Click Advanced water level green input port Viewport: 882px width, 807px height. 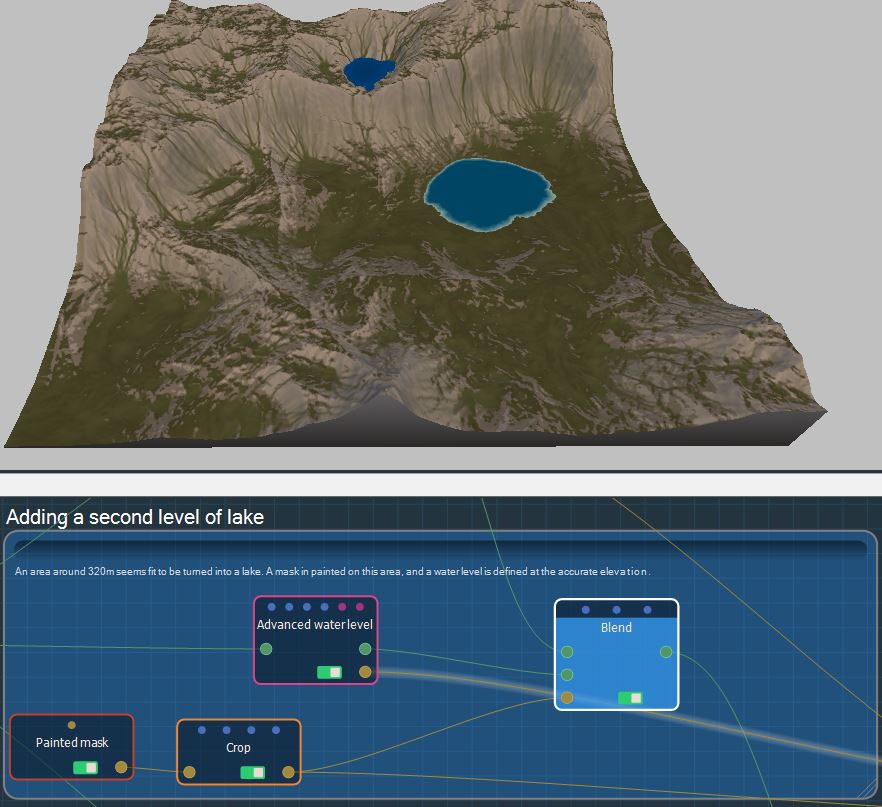coord(266,649)
